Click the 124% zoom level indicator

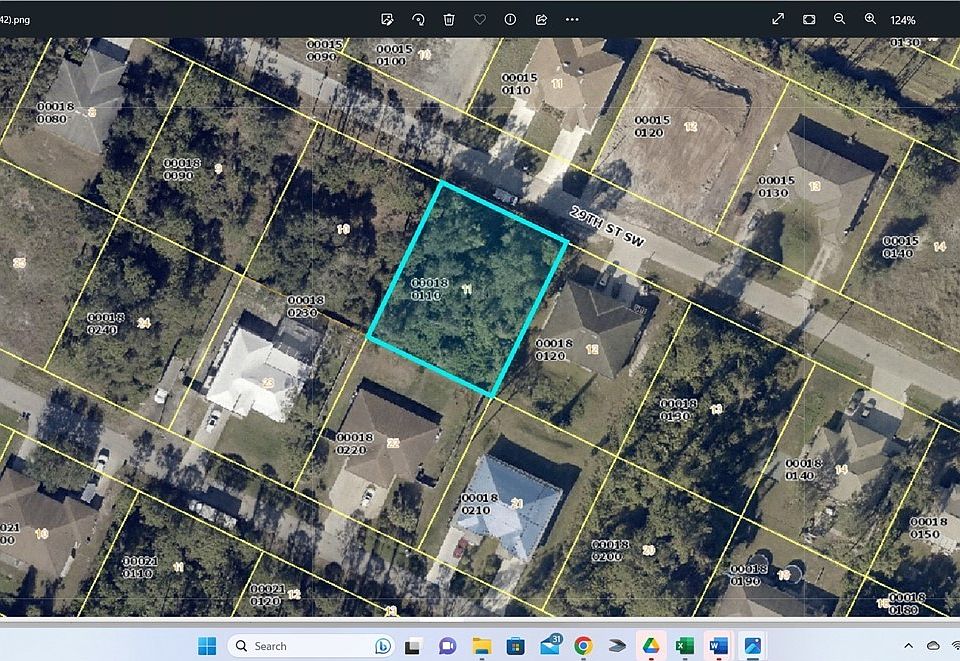click(903, 20)
